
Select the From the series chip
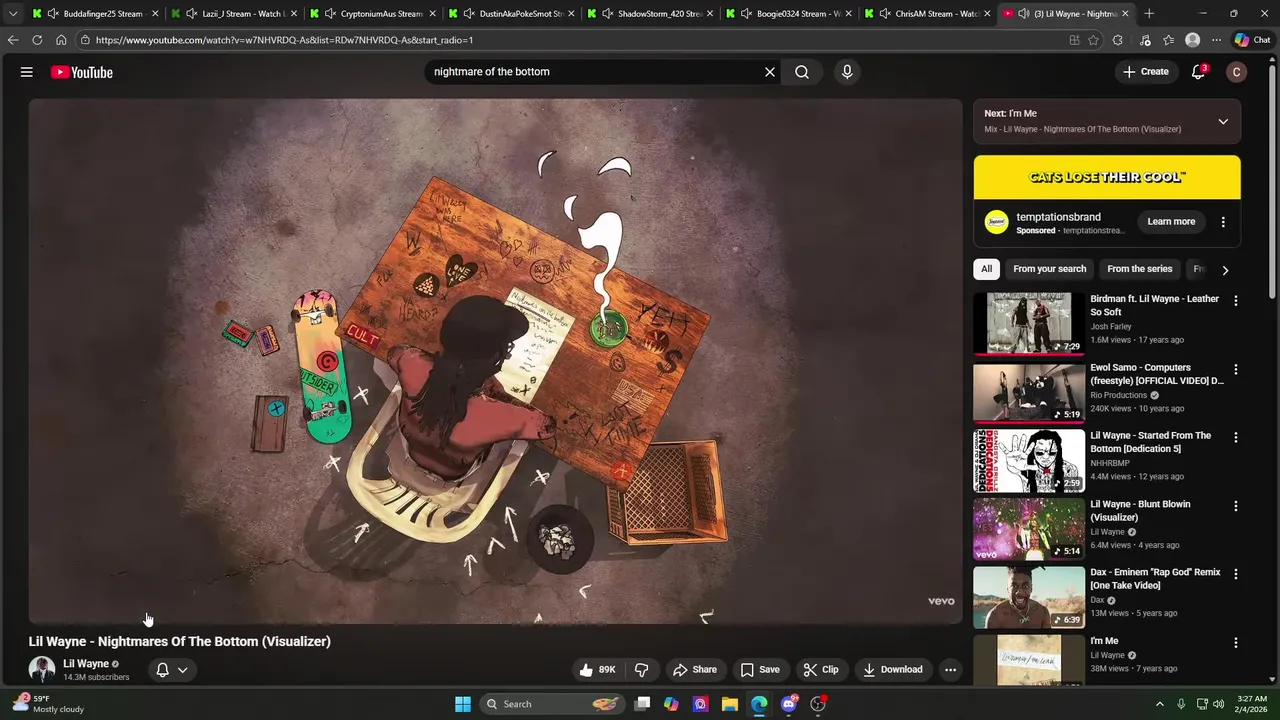[1139, 269]
